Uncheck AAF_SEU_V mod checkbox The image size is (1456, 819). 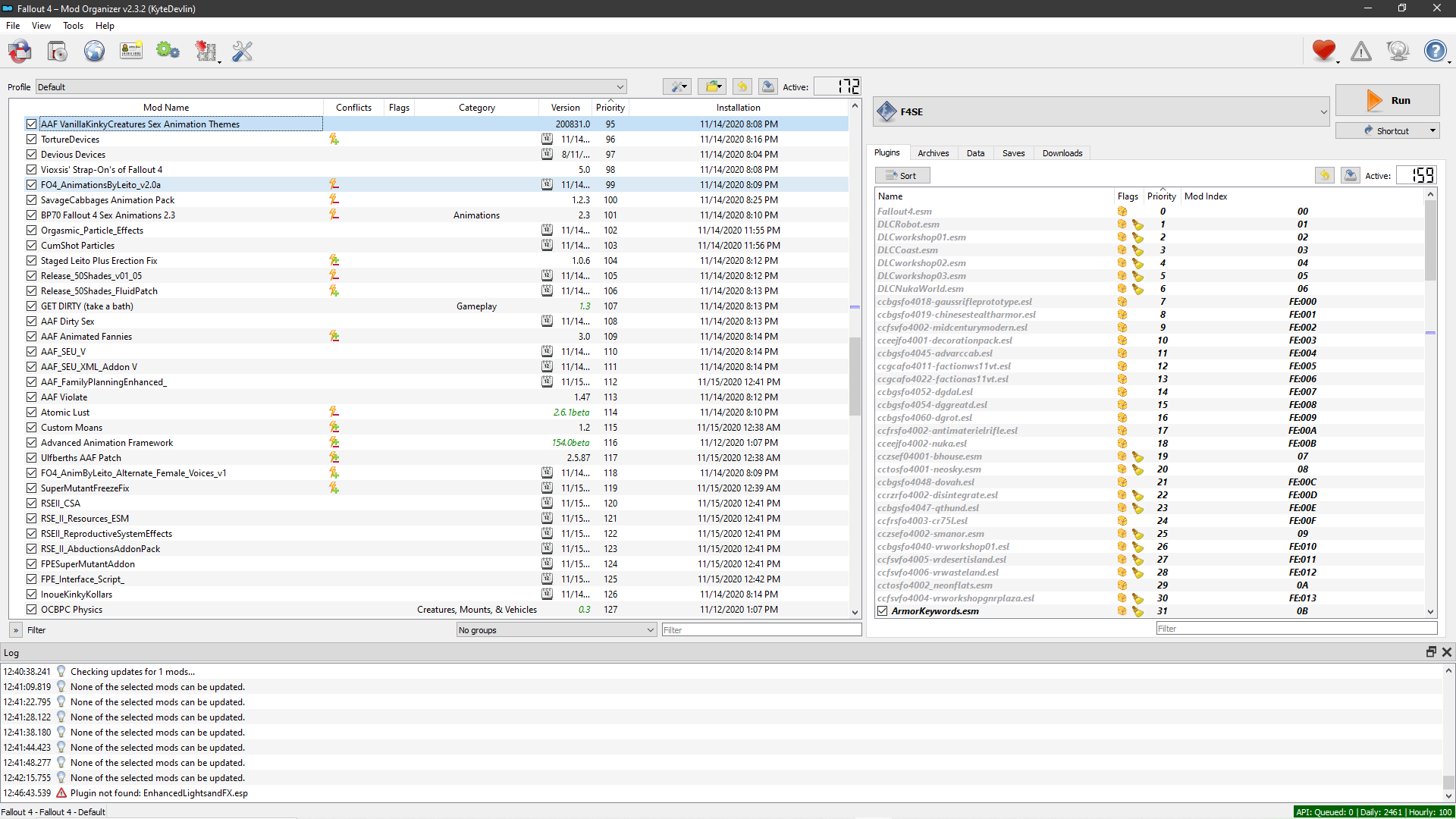point(31,352)
